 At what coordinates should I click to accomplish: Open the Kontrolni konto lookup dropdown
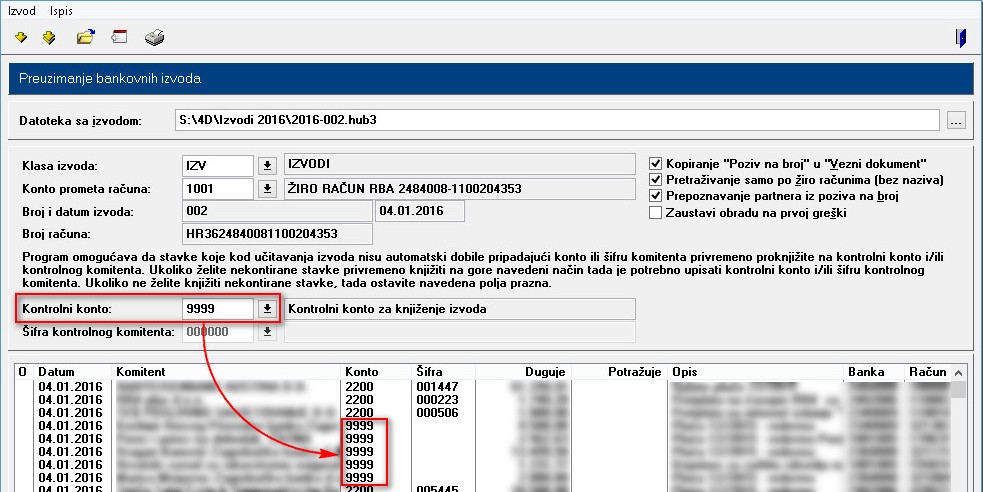click(267, 309)
